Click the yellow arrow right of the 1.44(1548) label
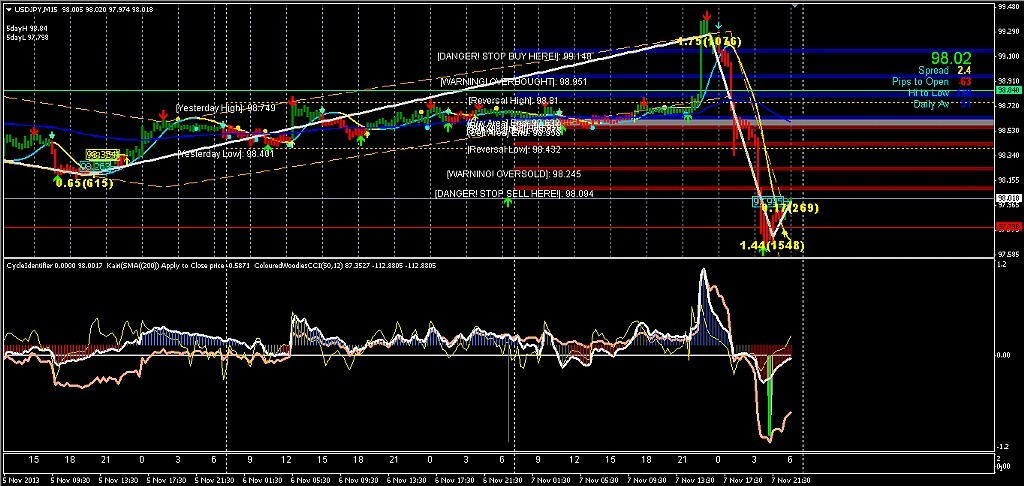Viewport: 1024px width, 486px height. (785, 232)
